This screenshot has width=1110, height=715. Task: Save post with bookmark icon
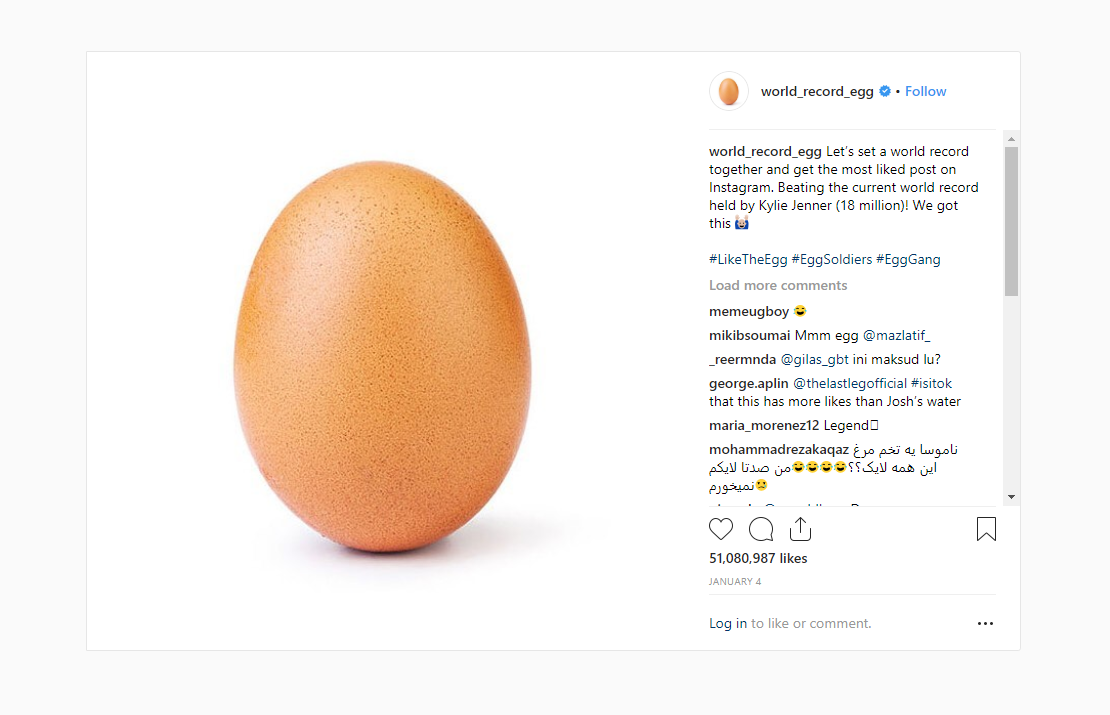click(986, 529)
